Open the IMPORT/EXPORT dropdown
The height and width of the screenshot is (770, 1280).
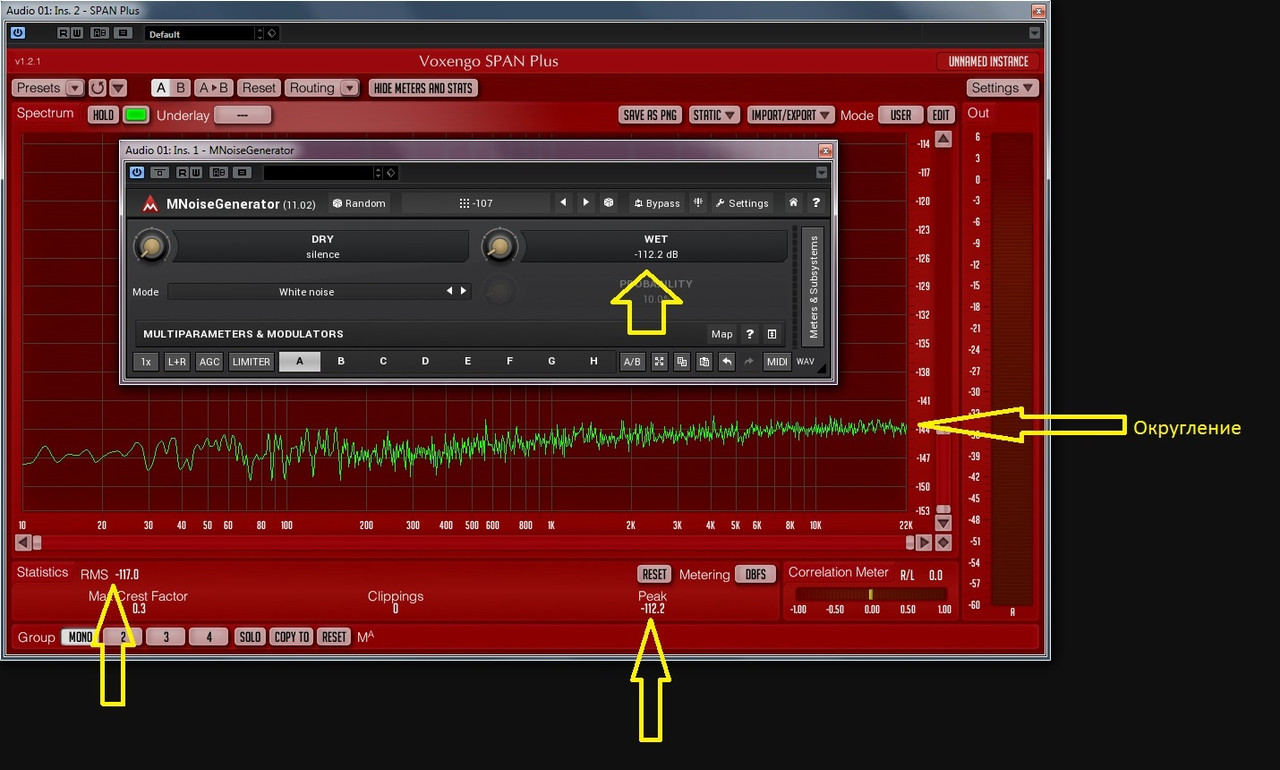[790, 115]
